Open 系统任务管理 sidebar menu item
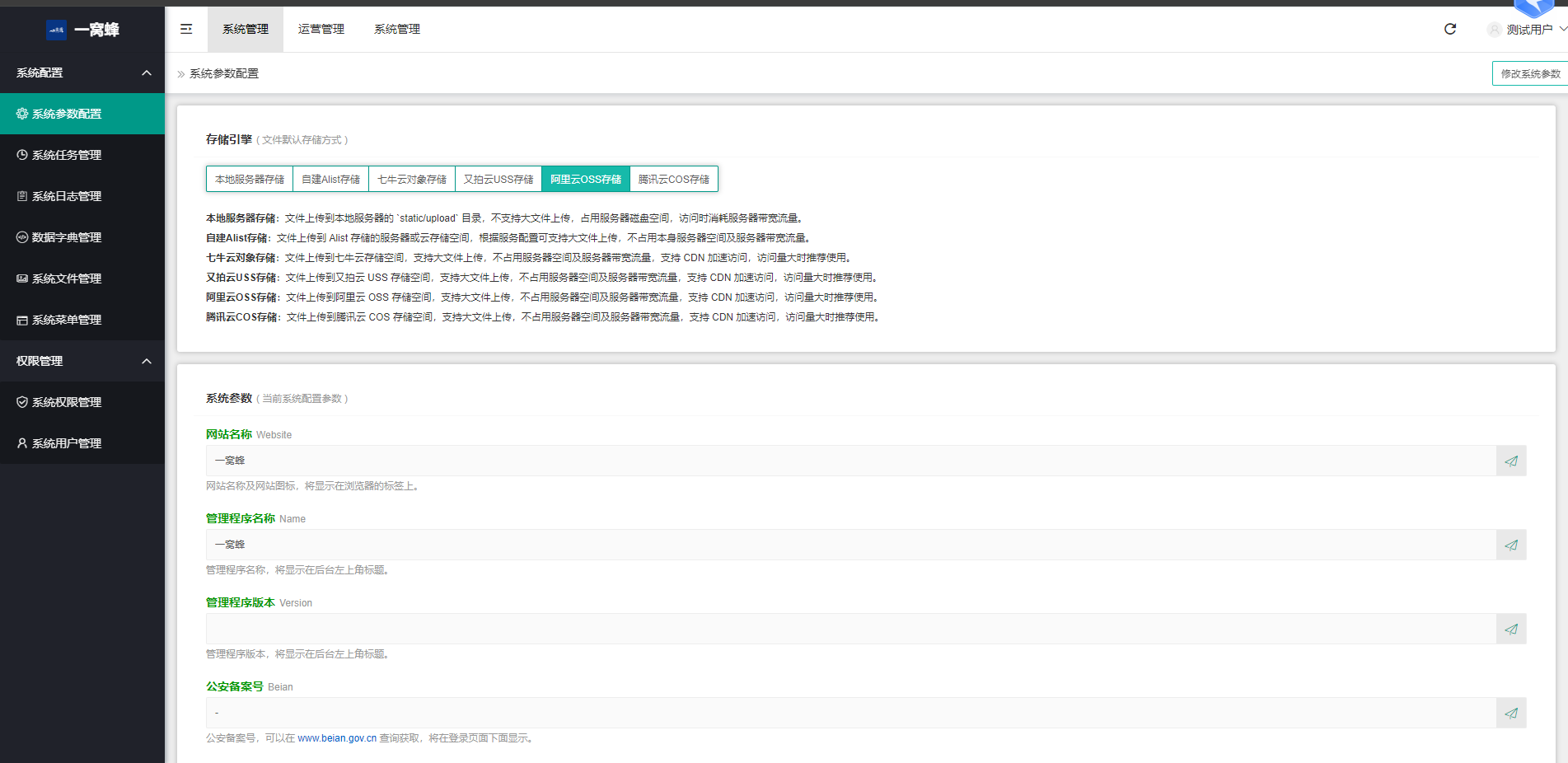The image size is (1568, 763). [82, 155]
